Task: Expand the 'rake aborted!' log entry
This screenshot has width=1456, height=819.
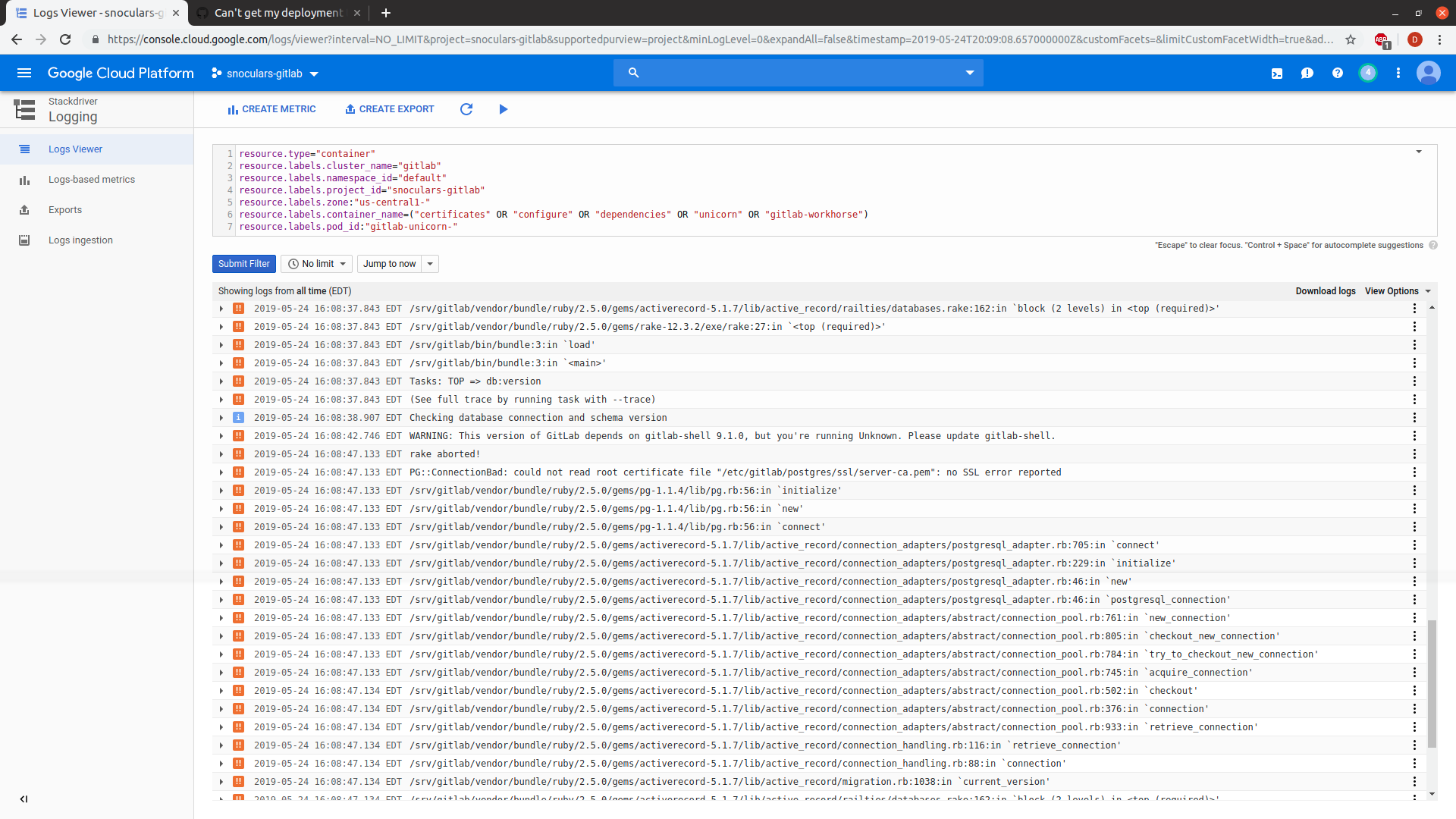Action: (221, 454)
